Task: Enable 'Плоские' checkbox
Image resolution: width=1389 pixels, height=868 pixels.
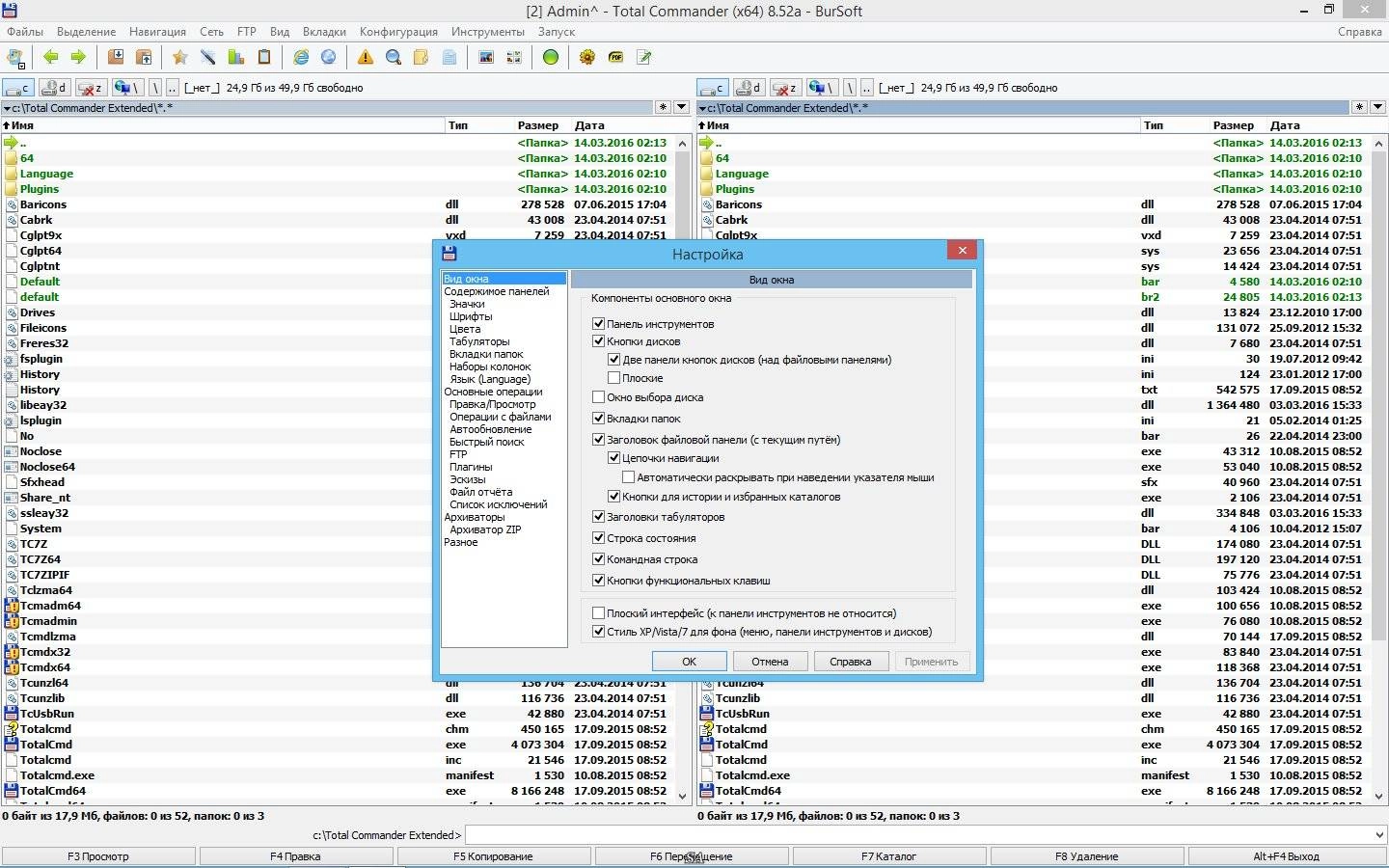Action: tap(613, 378)
